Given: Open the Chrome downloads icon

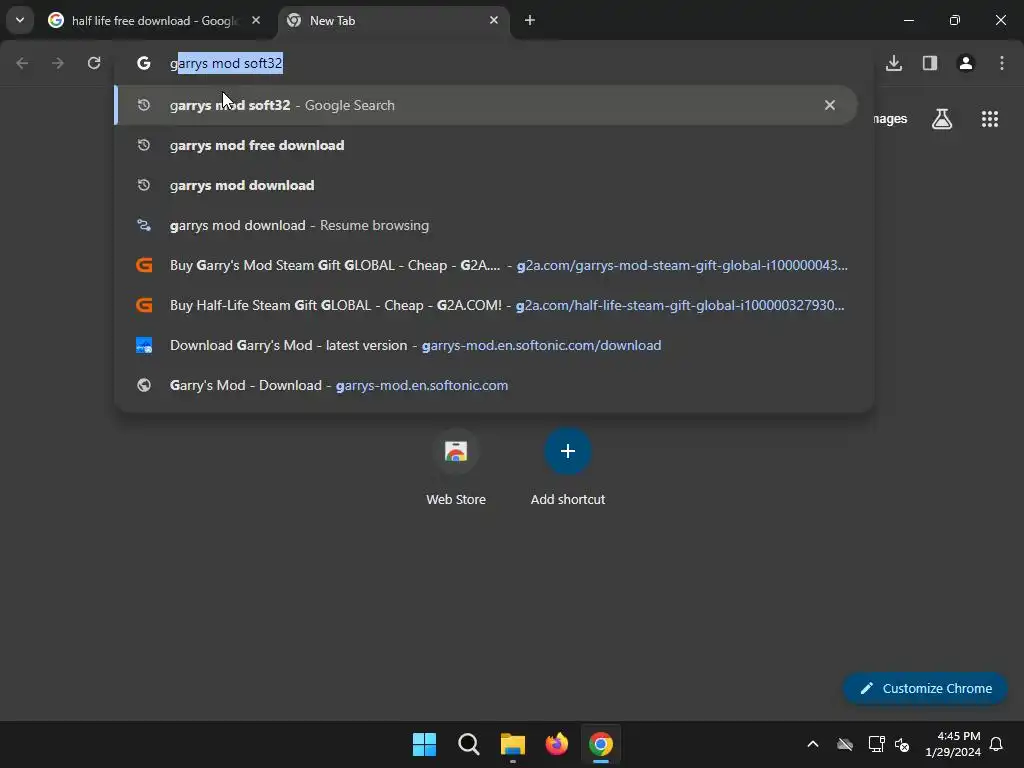Looking at the screenshot, I should (894, 63).
